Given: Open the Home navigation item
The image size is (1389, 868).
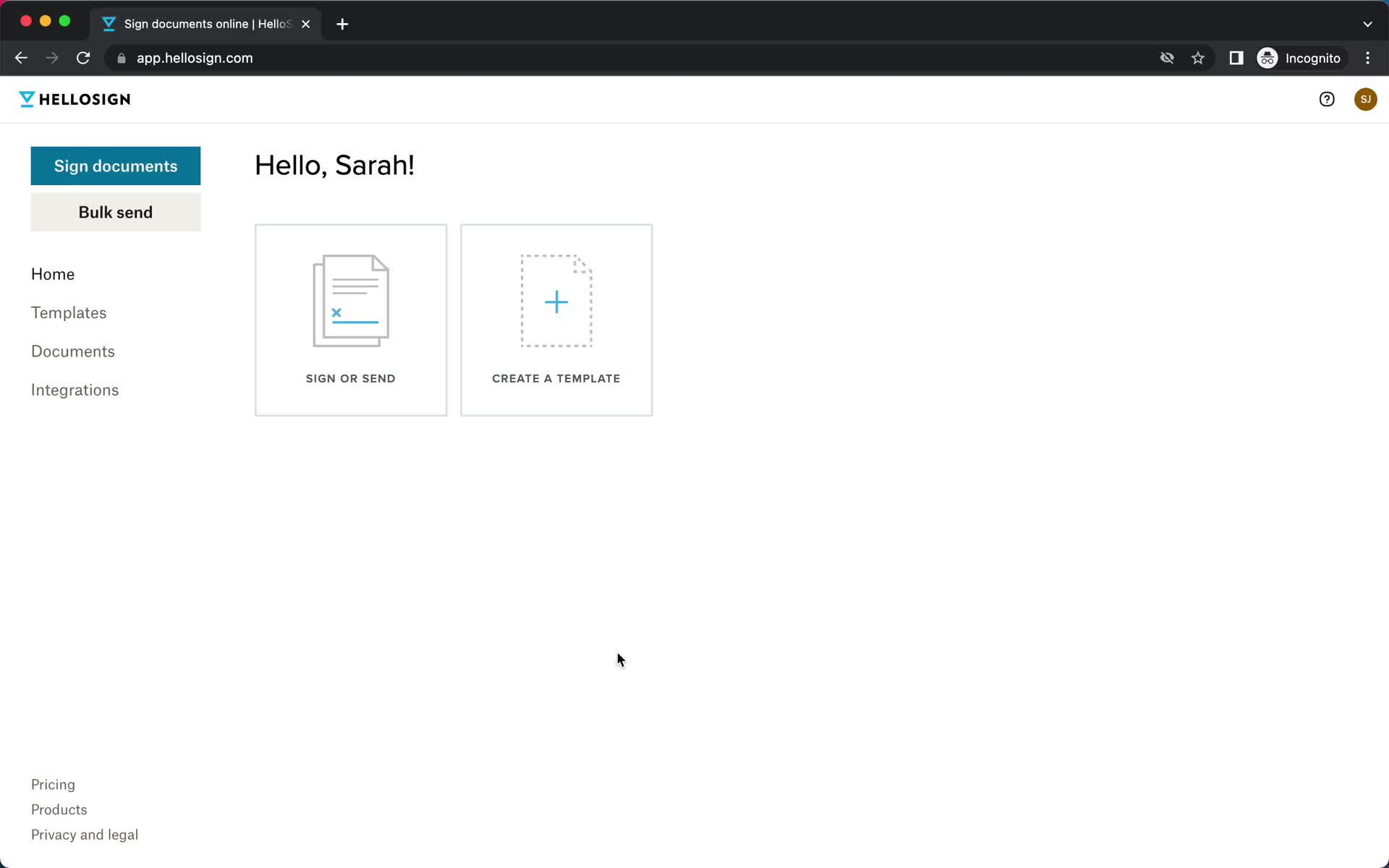Looking at the screenshot, I should click(53, 273).
